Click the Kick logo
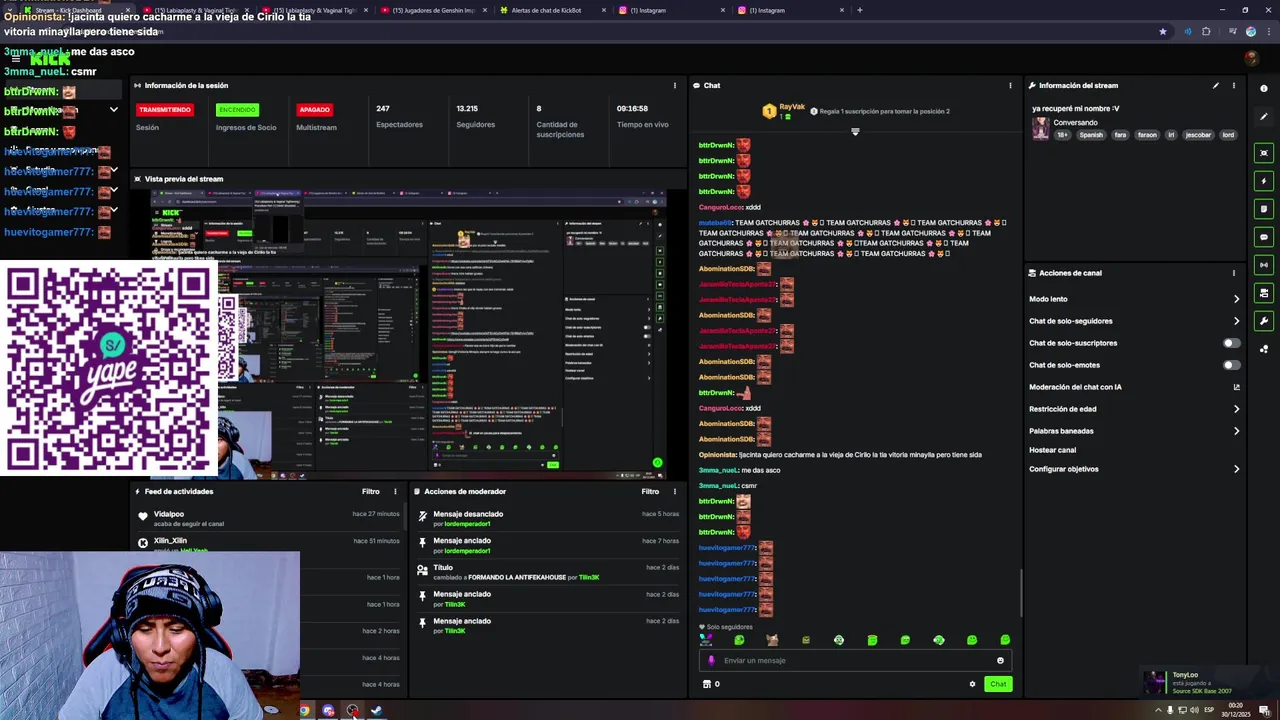The image size is (1280, 720). [50, 59]
